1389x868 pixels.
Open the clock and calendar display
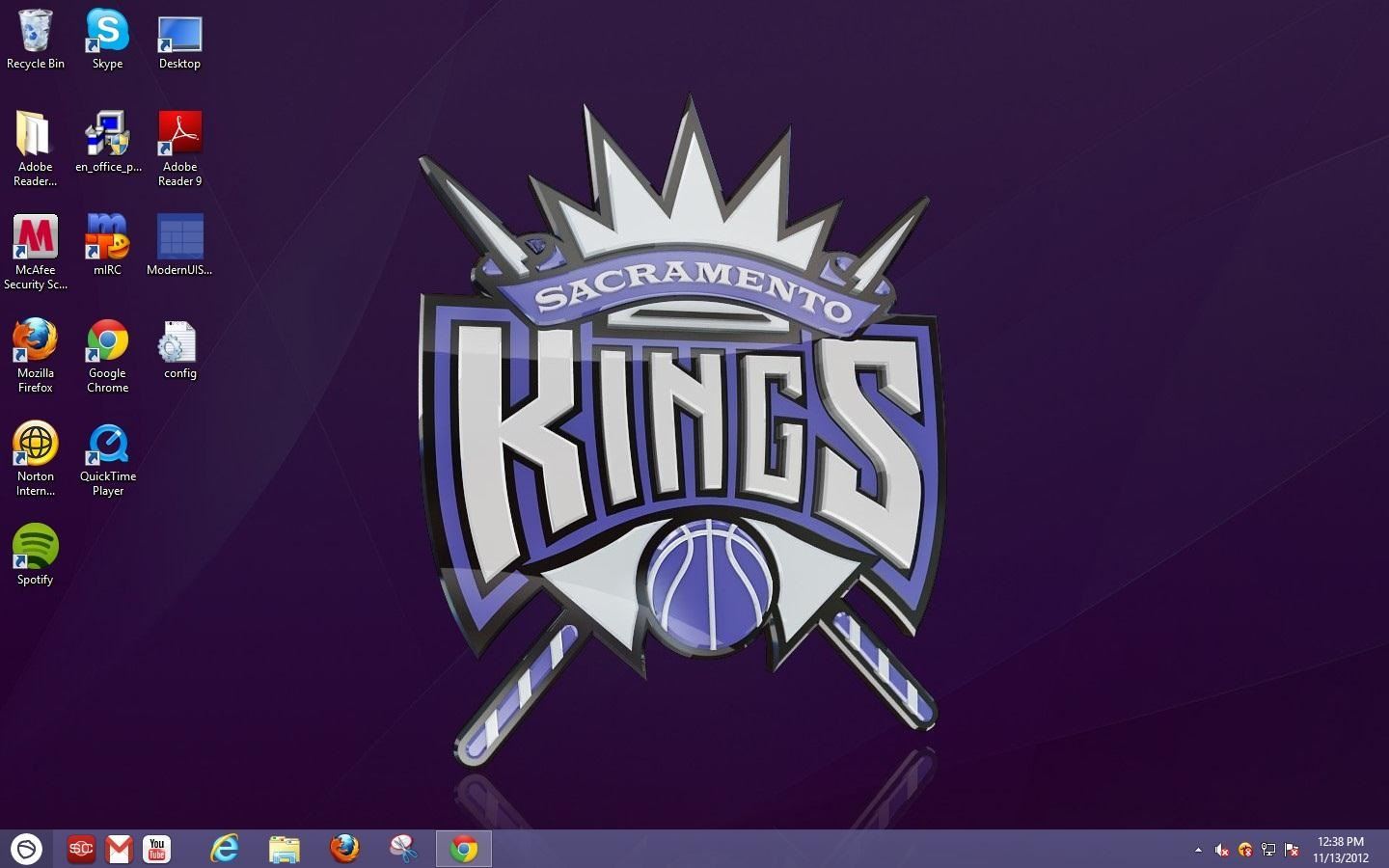click(x=1341, y=850)
